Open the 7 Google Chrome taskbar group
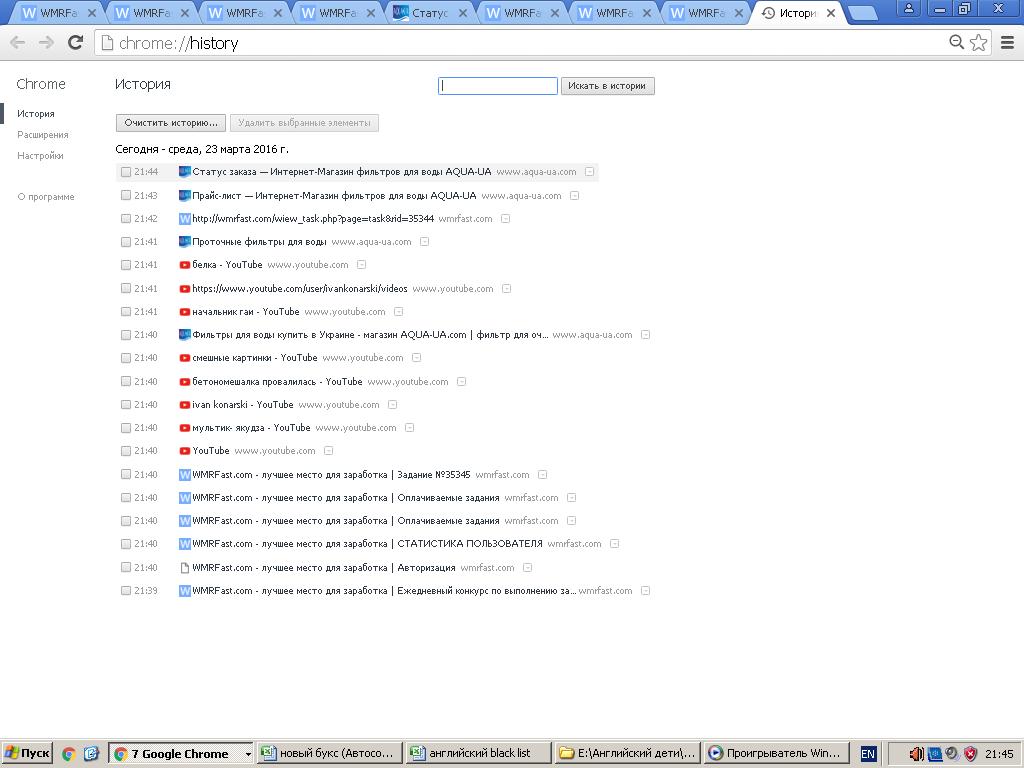Image resolution: width=1024 pixels, height=768 pixels. [180, 754]
